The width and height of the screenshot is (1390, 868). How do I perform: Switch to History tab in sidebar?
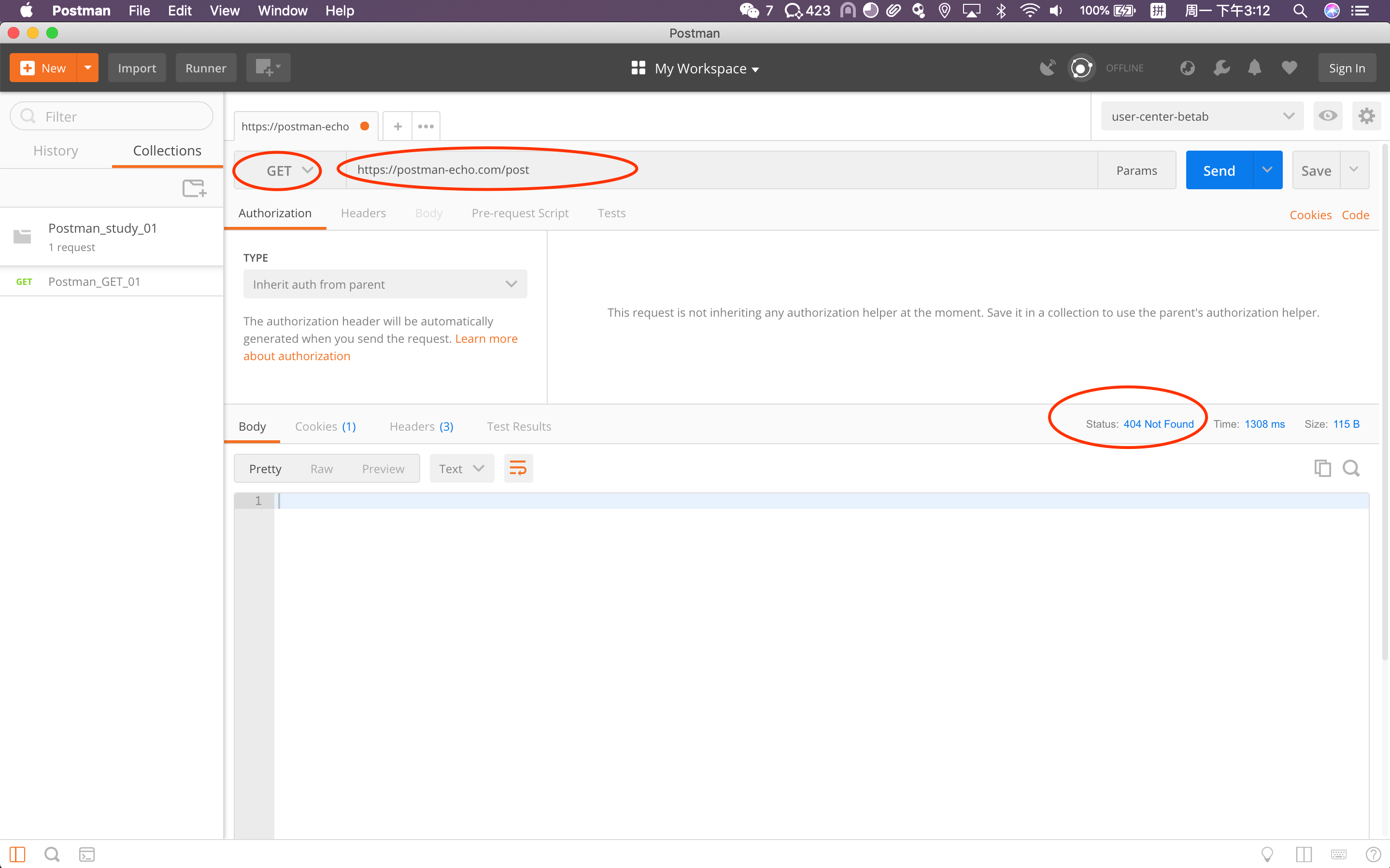(56, 151)
